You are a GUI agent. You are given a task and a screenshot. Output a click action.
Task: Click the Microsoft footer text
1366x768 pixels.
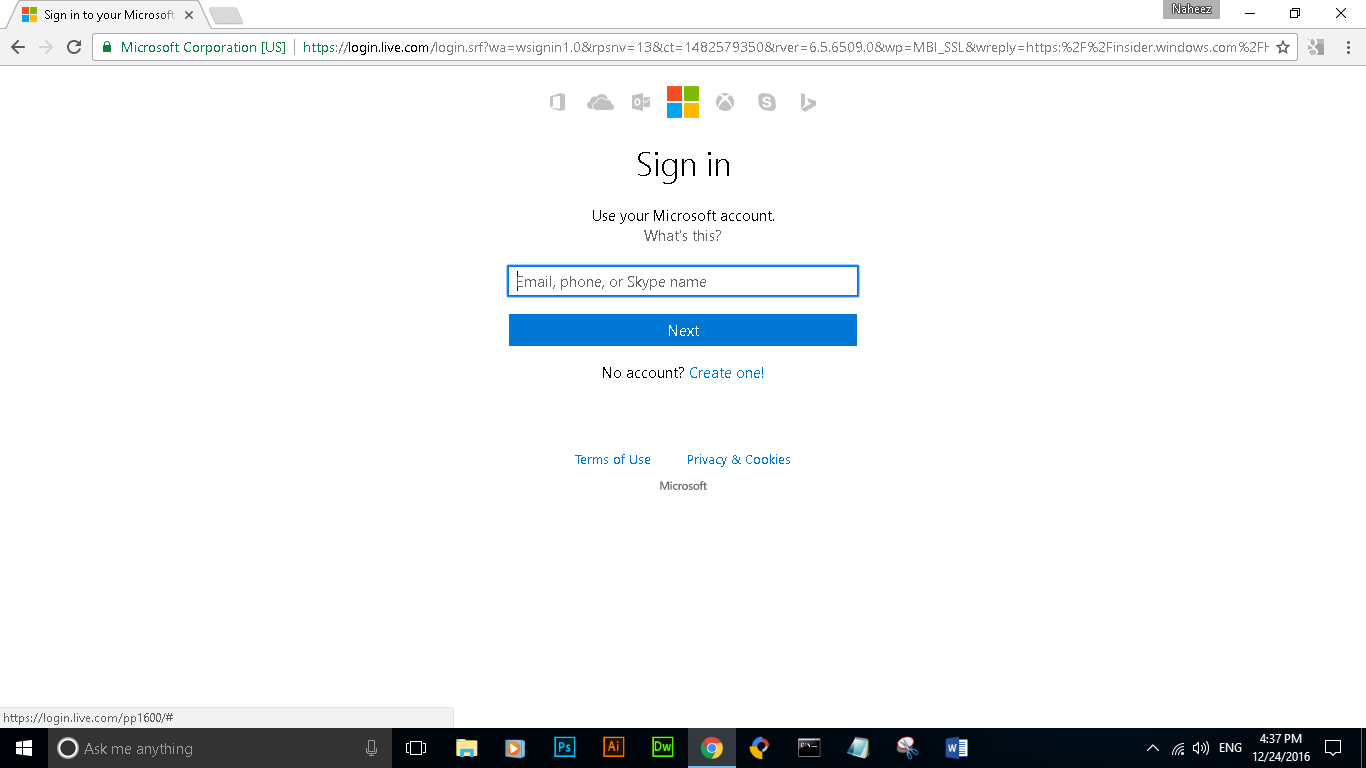(683, 486)
